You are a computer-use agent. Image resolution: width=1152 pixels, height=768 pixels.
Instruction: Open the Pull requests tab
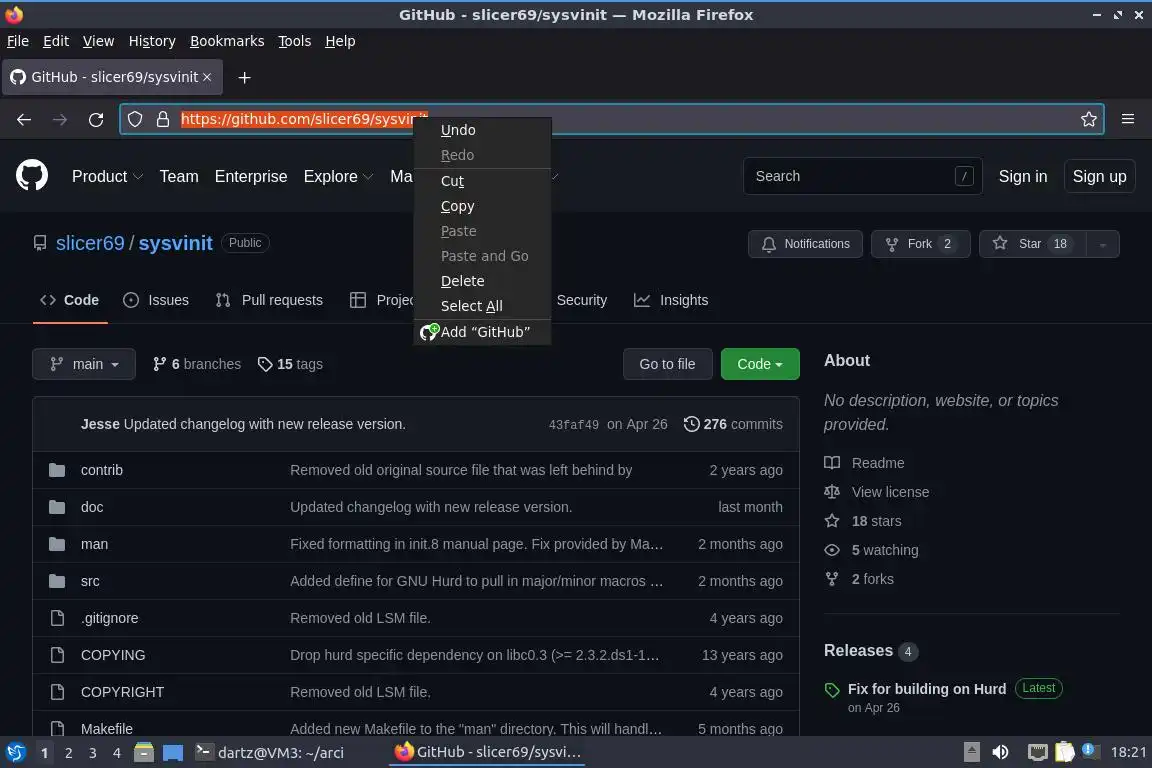pyautogui.click(x=269, y=300)
